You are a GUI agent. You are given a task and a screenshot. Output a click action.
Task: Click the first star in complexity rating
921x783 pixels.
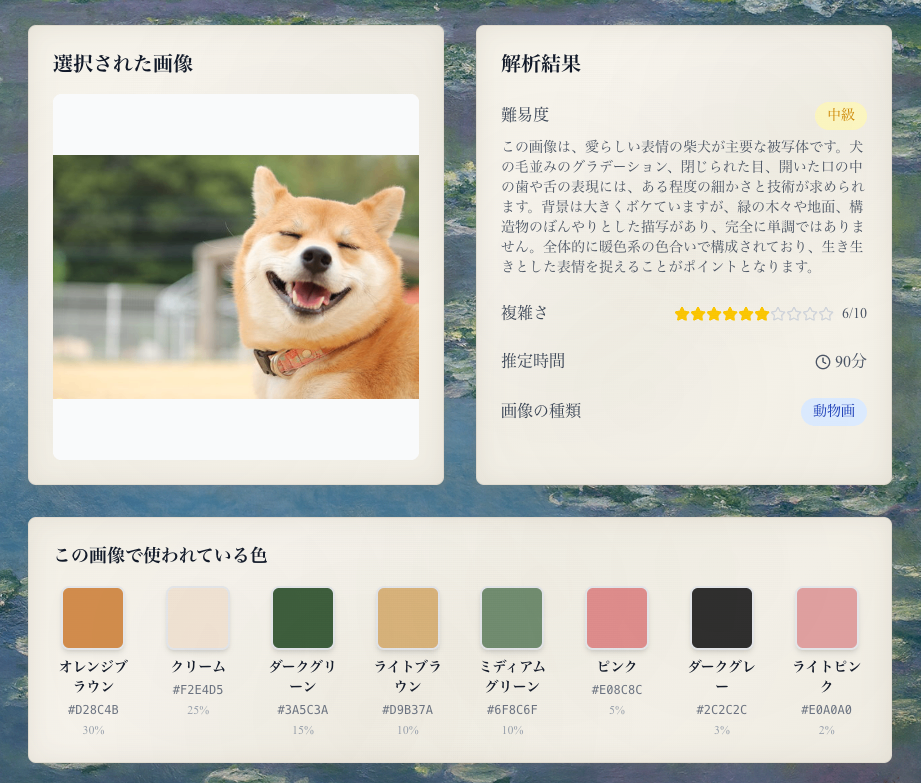[681, 314]
